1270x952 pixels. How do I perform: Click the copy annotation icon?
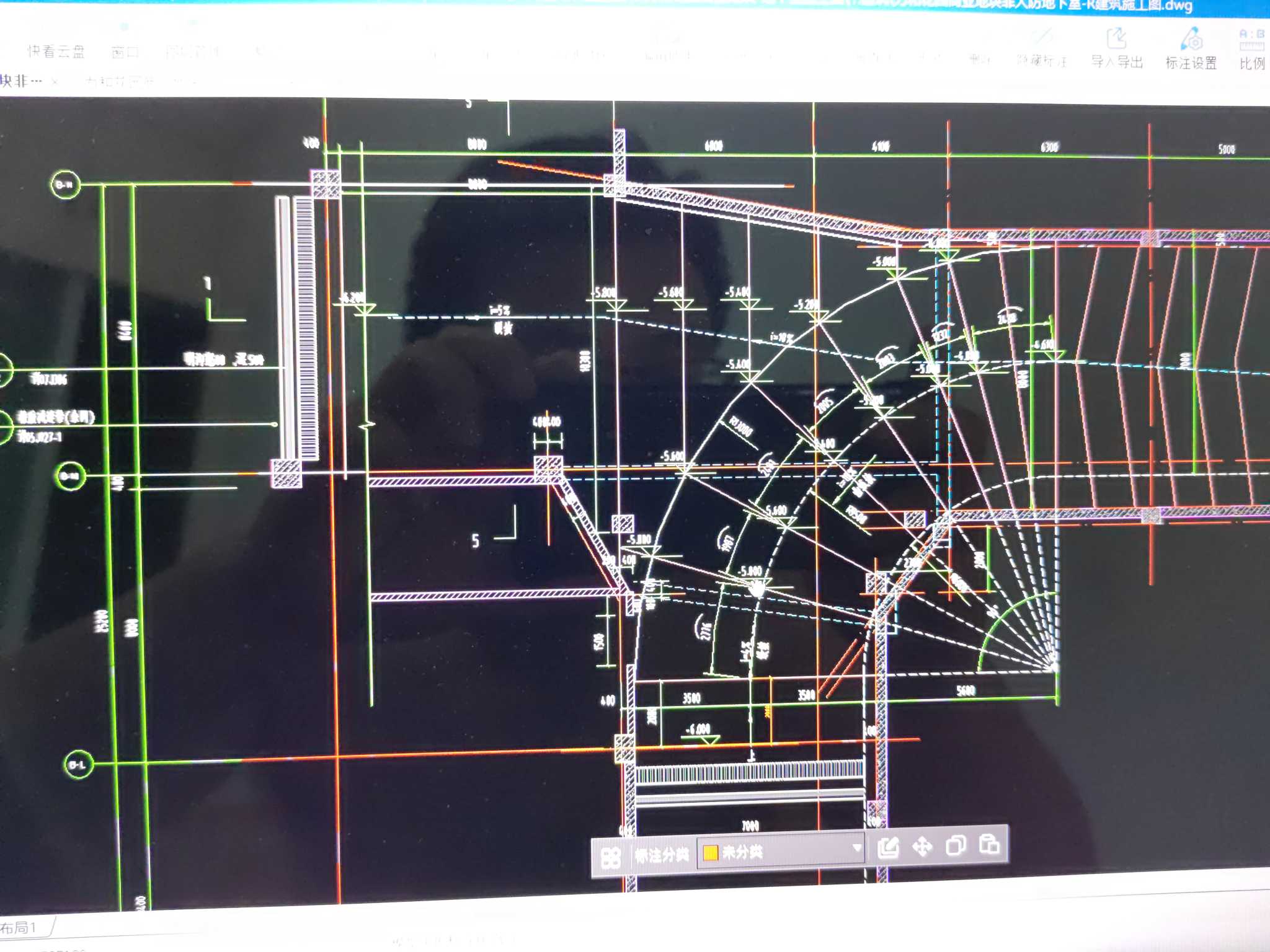click(x=956, y=845)
